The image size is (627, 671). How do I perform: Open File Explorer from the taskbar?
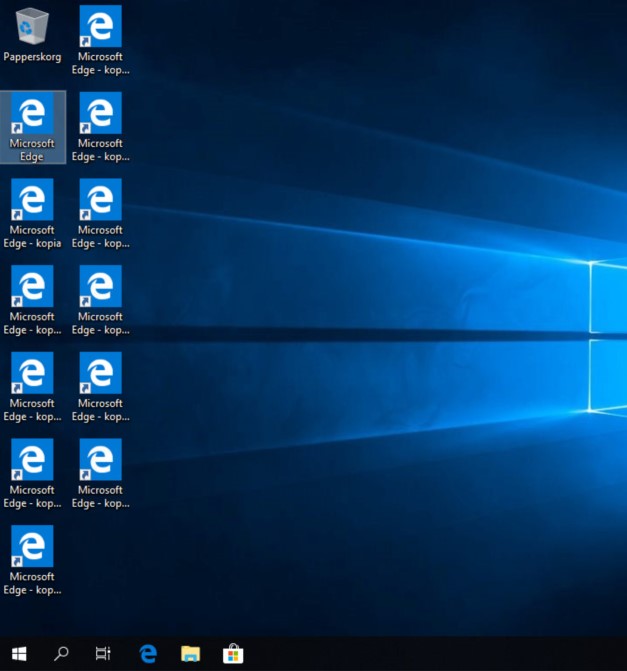click(x=190, y=653)
